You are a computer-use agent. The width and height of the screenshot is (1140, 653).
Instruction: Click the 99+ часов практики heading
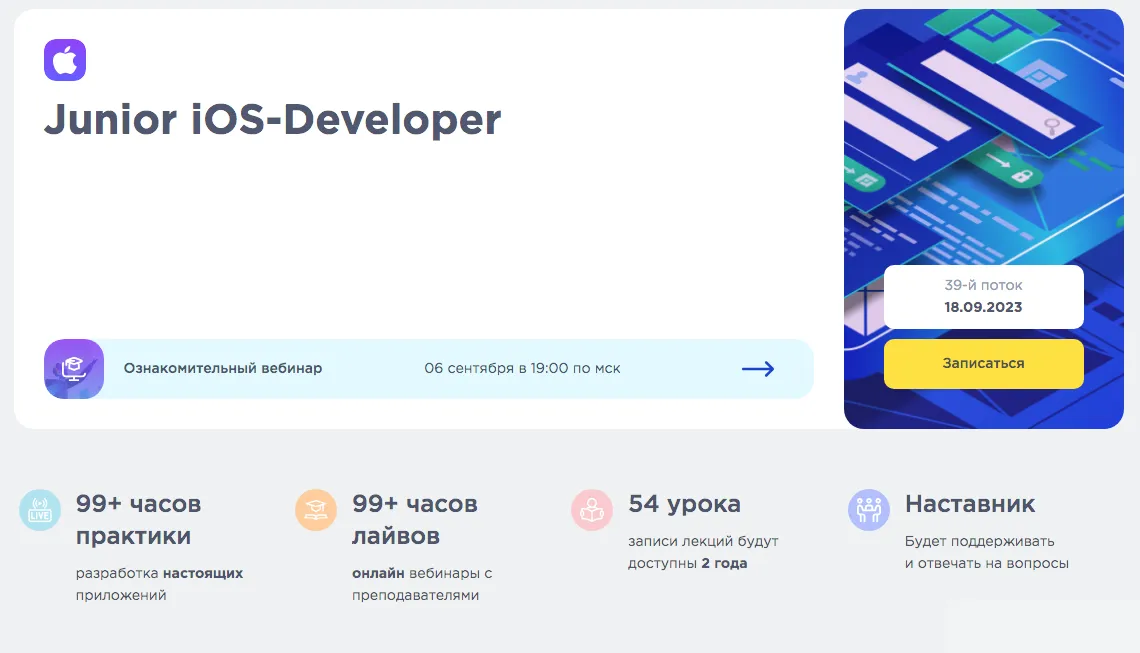click(138, 520)
